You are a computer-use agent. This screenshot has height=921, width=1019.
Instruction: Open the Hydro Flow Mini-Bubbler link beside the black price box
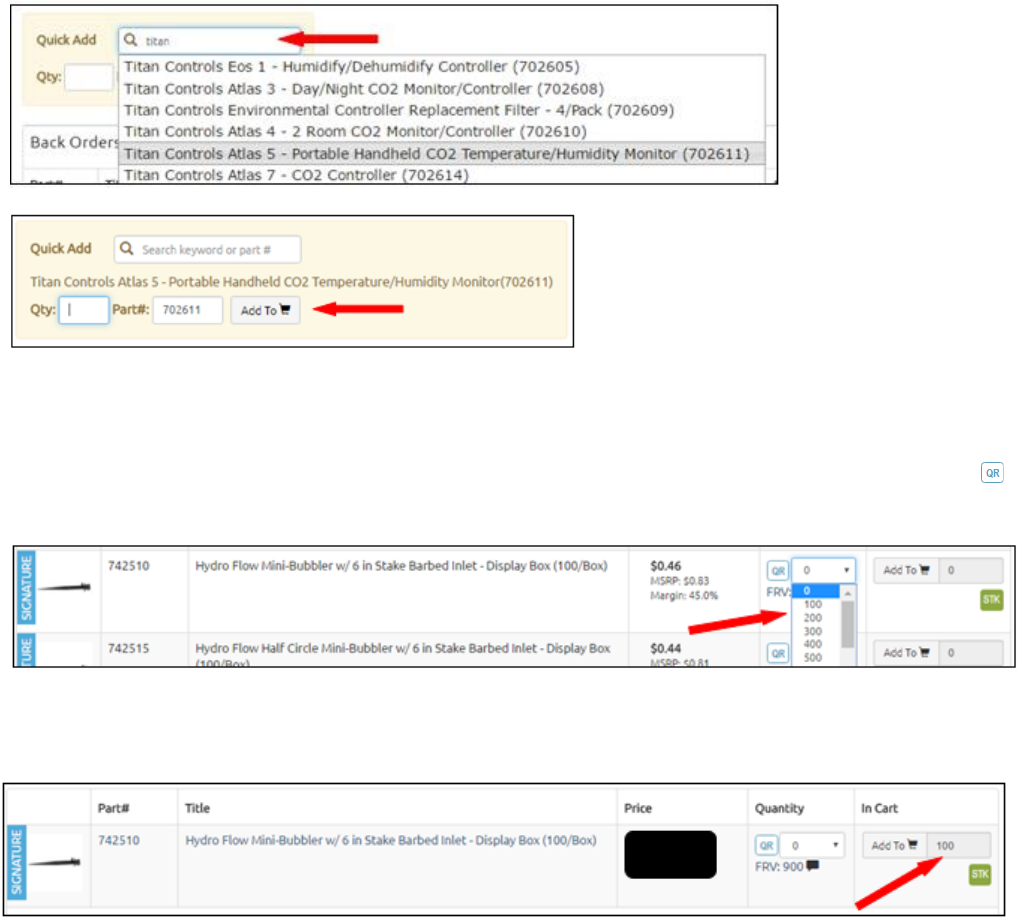(391, 840)
